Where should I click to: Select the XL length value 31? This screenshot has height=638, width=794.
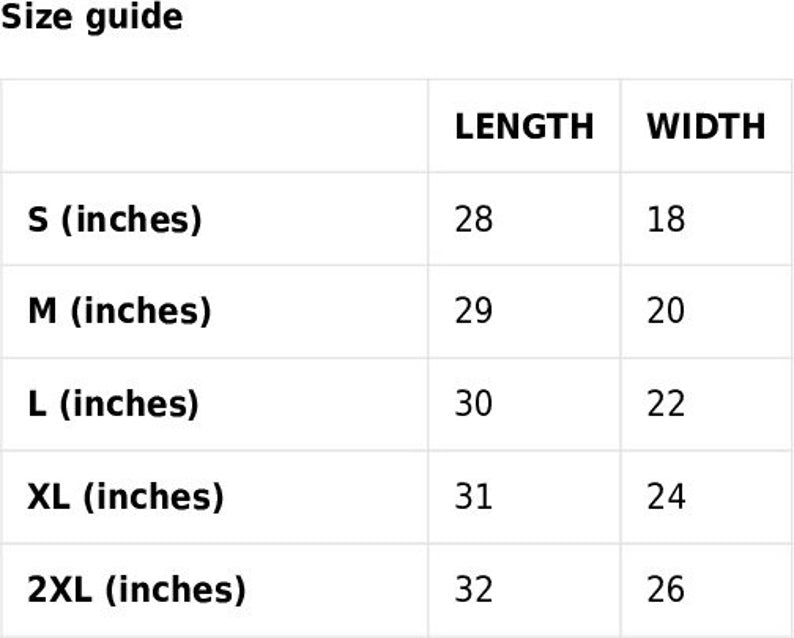[x=473, y=497]
